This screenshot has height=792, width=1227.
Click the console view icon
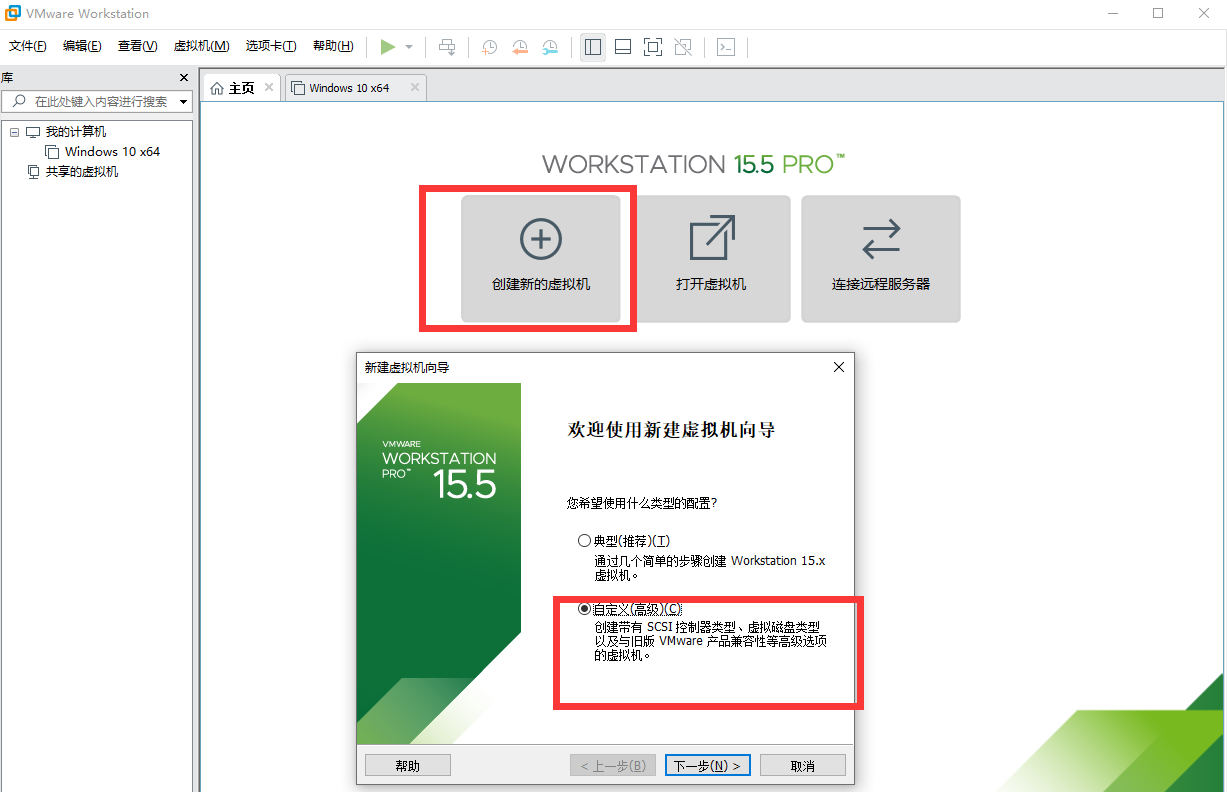tap(727, 47)
